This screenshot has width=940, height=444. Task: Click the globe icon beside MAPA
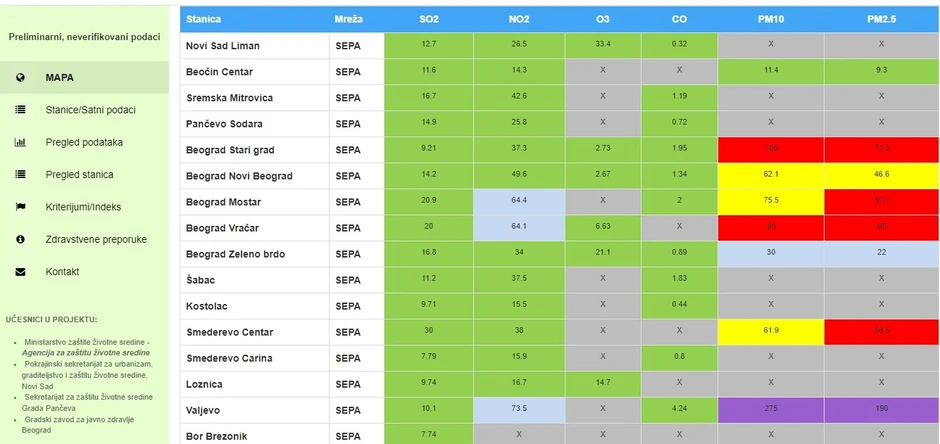coord(20,78)
